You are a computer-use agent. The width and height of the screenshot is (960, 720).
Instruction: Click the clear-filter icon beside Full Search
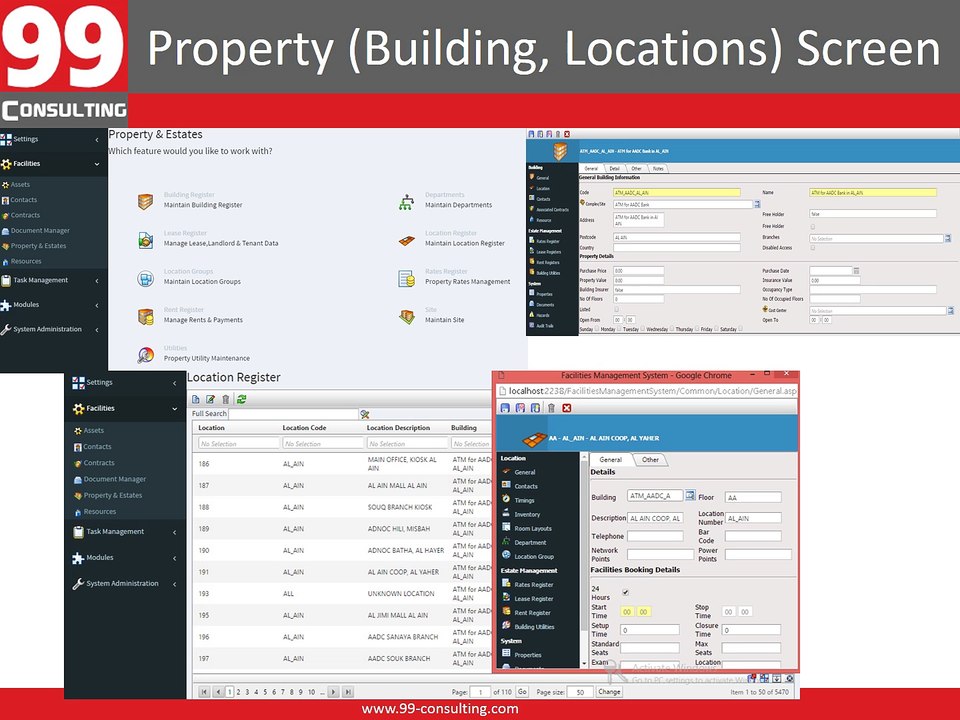point(365,414)
